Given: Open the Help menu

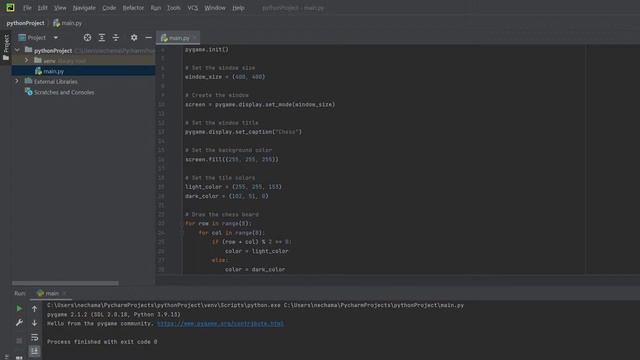Looking at the screenshot, I should tap(238, 8).
